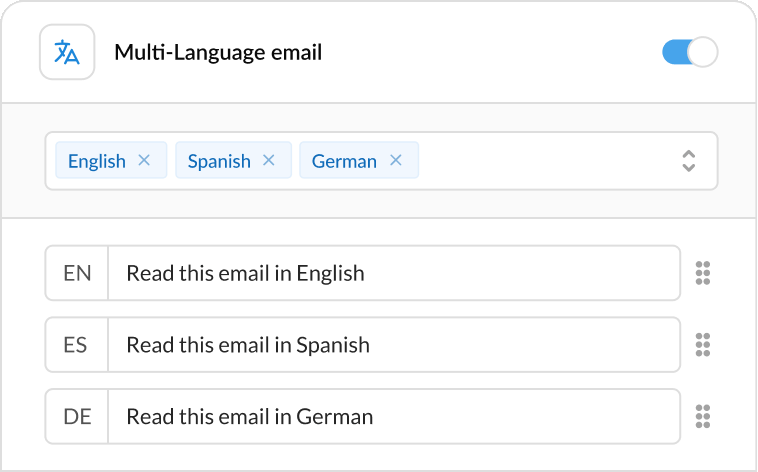Screen dimensions: 758x472
Task: Remove the German language tag
Action: point(395,160)
